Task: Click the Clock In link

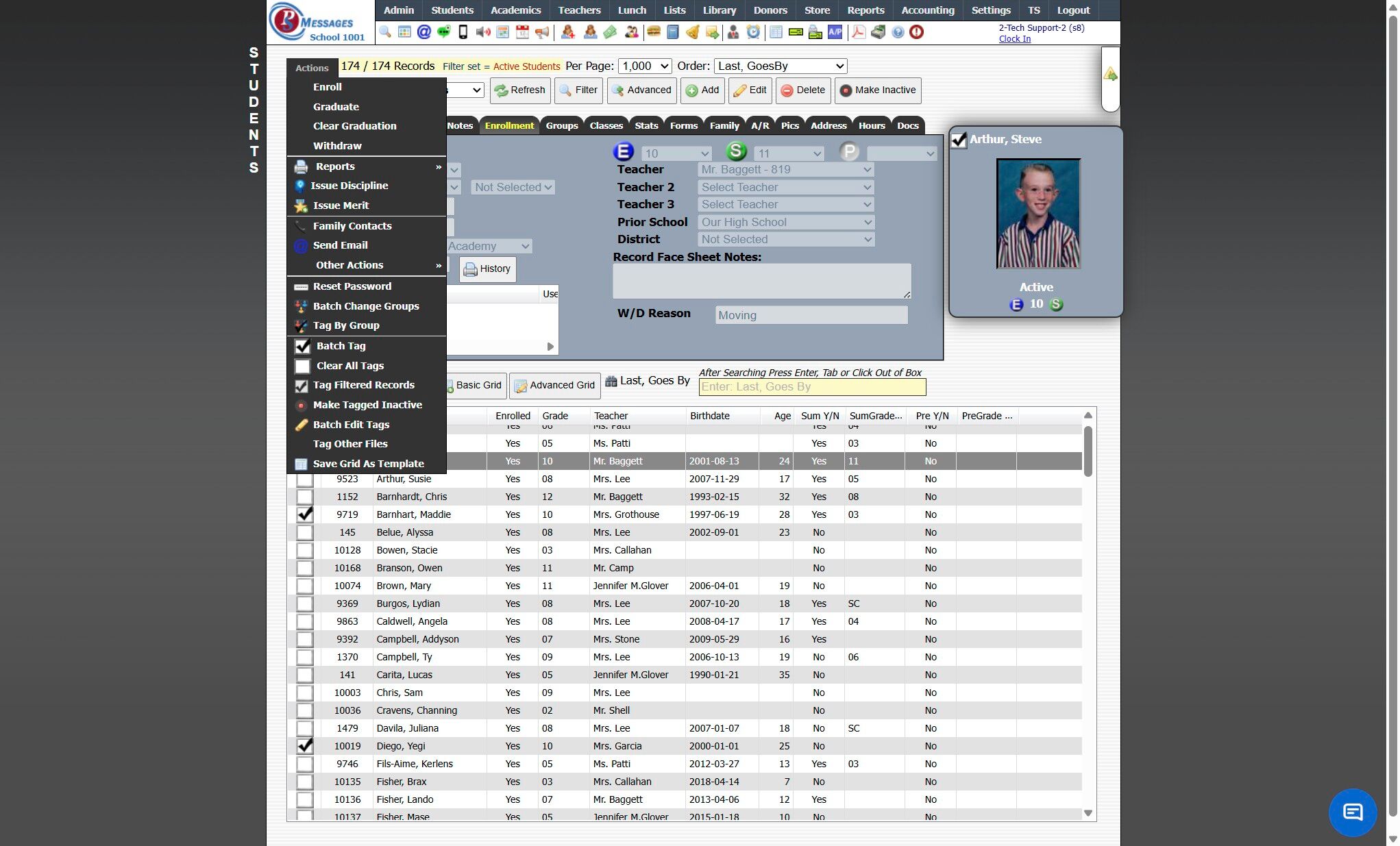Action: click(1014, 39)
